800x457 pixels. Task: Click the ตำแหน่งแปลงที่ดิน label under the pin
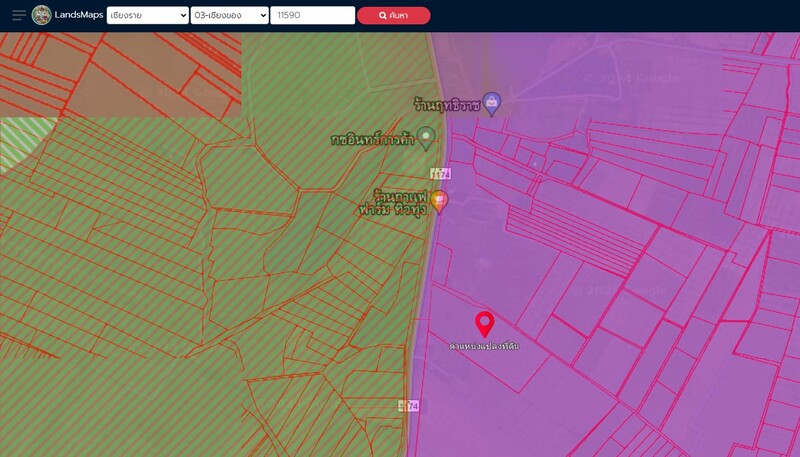pos(484,346)
